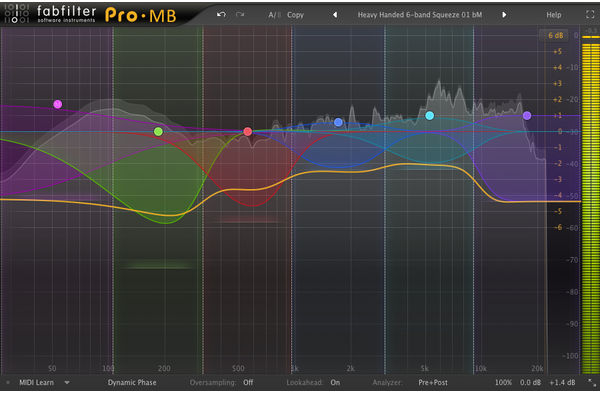Select the cyan band handle
601x393 pixels.
[430, 115]
